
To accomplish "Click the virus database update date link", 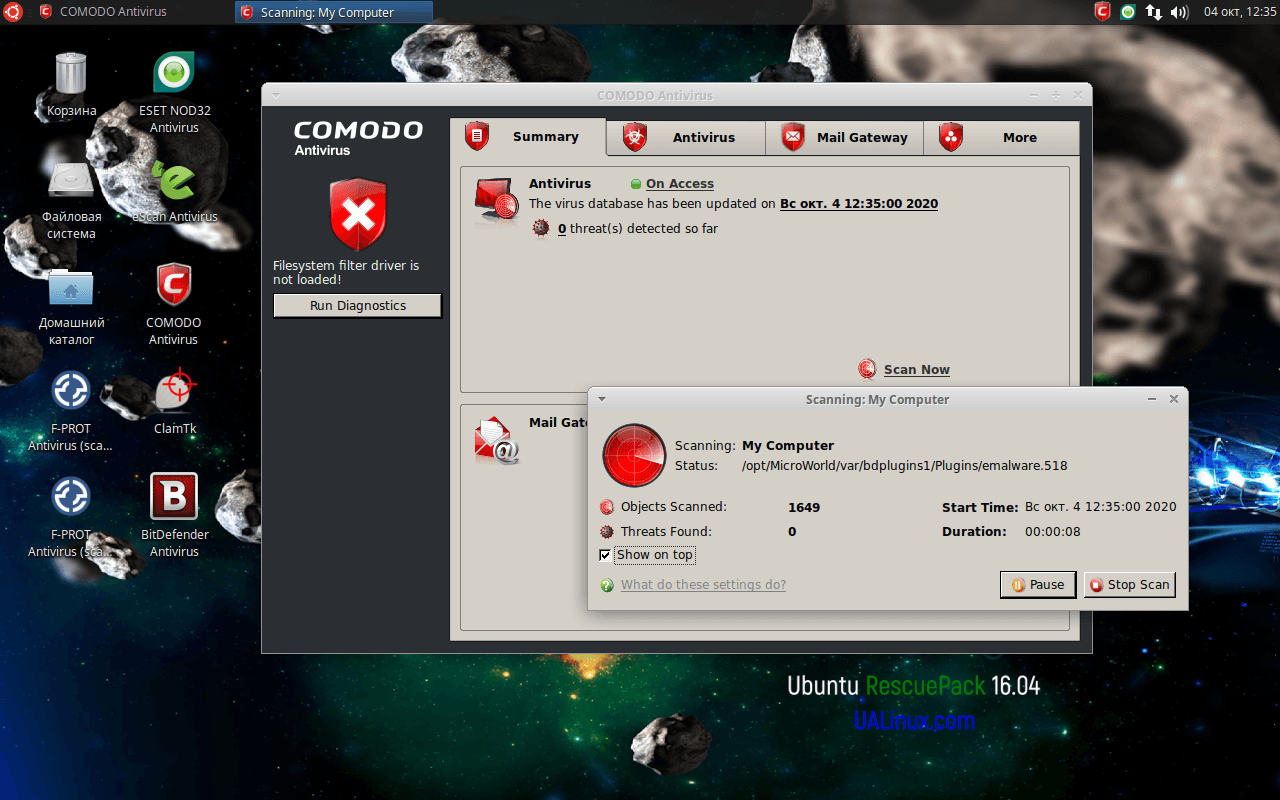I will coord(859,204).
